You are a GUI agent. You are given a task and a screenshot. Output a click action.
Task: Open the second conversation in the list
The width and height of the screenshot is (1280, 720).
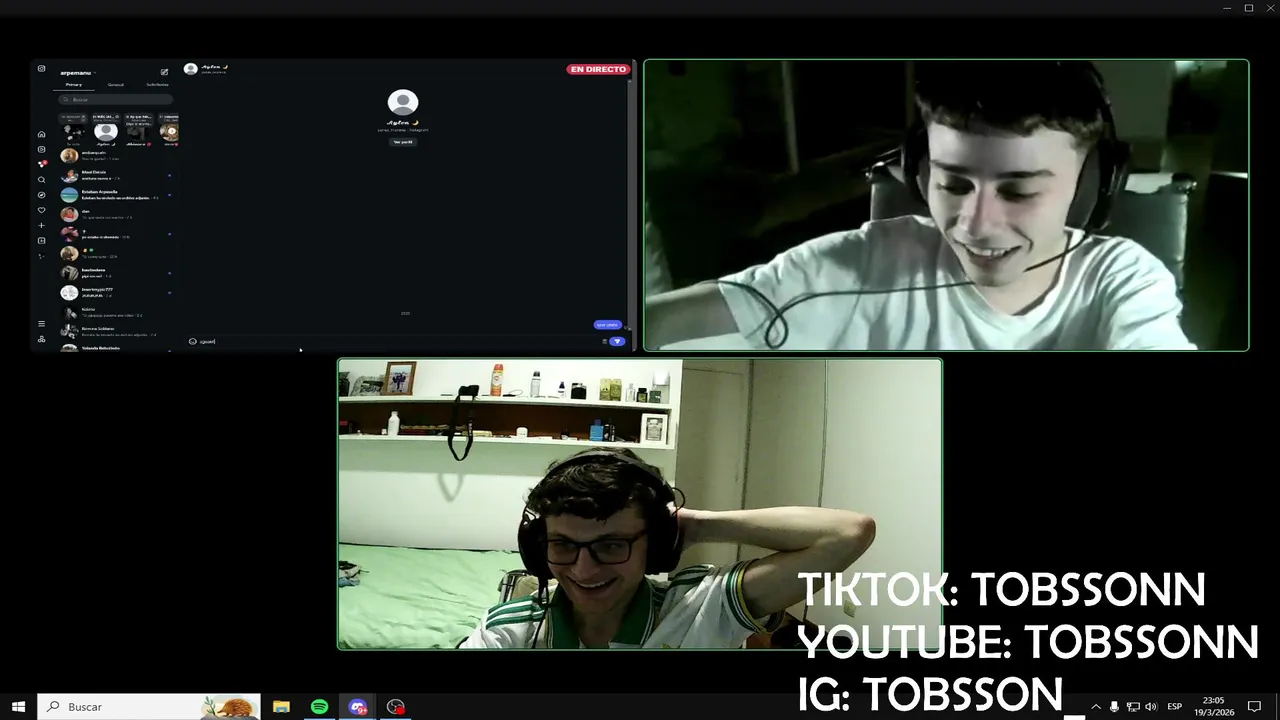click(x=118, y=176)
